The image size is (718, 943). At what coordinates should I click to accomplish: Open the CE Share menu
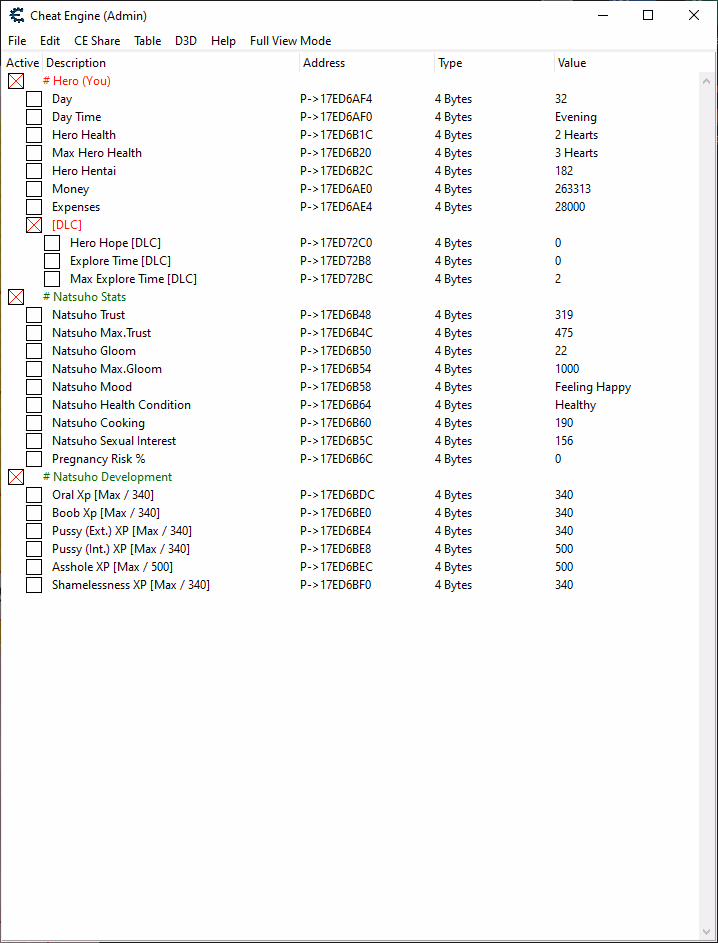click(x=97, y=41)
